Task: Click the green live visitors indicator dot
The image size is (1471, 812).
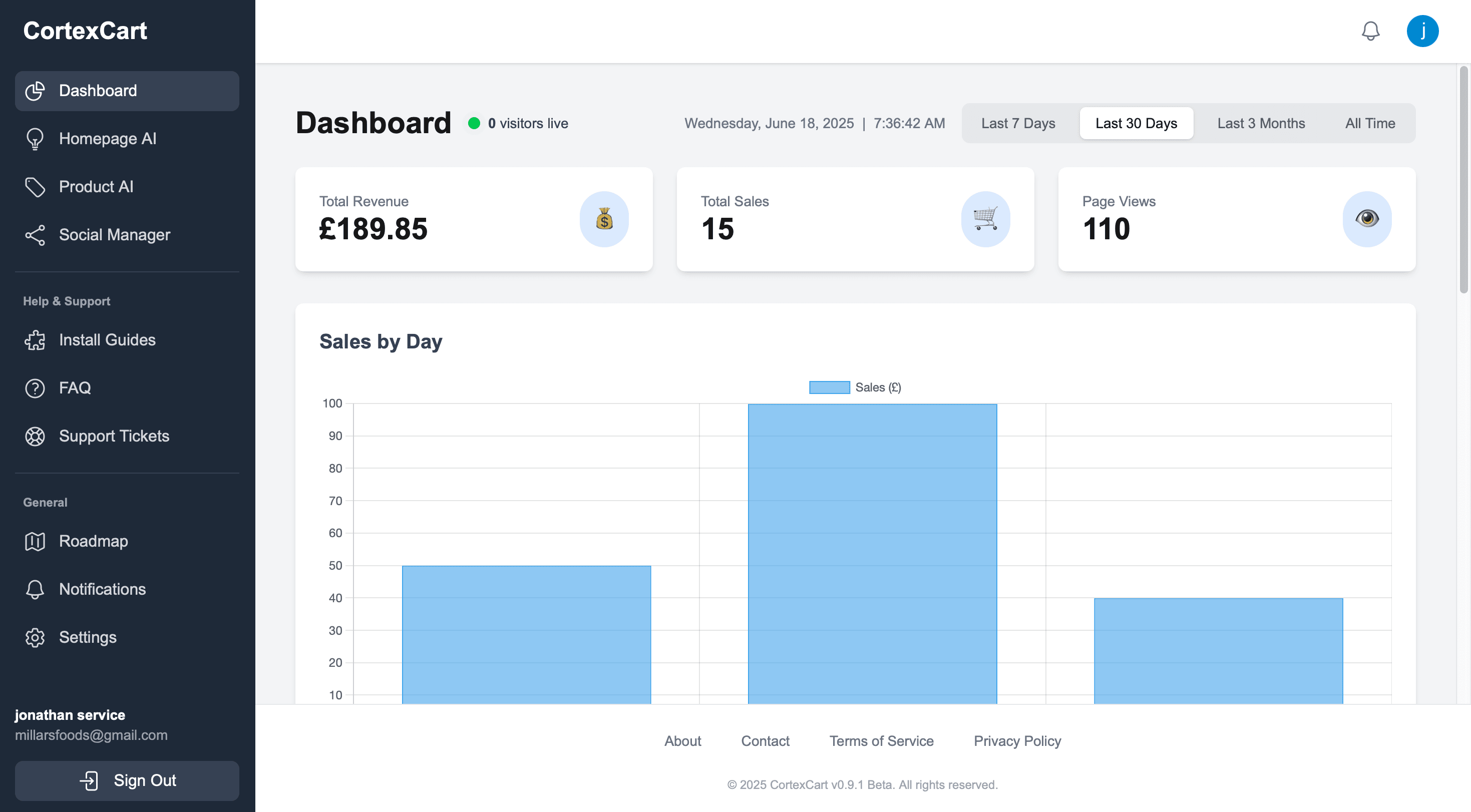Action: coord(474,123)
